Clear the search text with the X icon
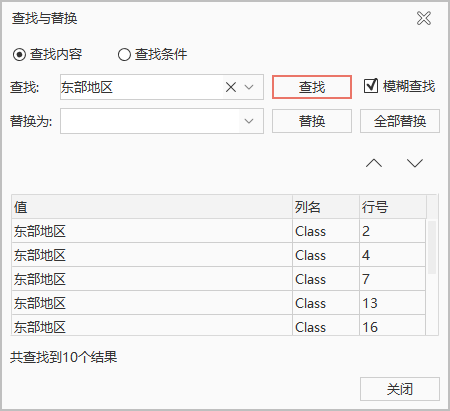Image resolution: width=450 pixels, height=411 pixels. tap(231, 87)
